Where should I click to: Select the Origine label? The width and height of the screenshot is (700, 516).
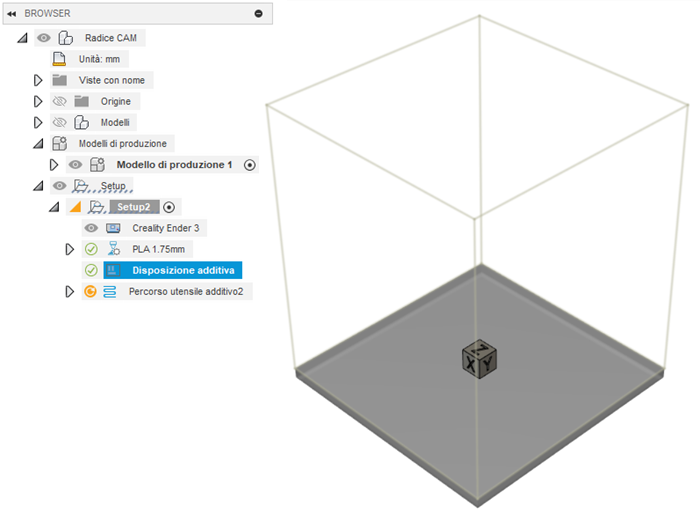pos(116,101)
